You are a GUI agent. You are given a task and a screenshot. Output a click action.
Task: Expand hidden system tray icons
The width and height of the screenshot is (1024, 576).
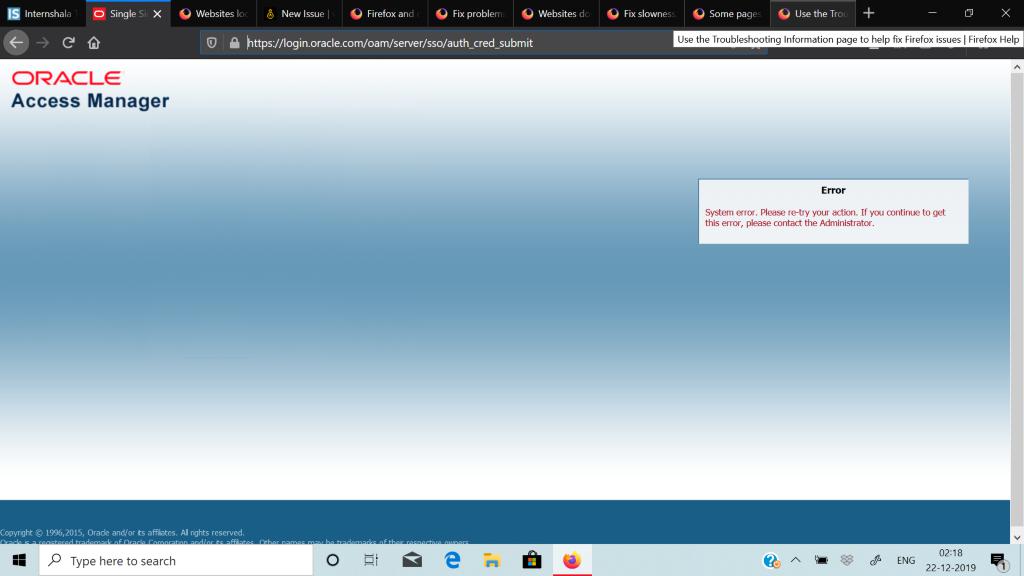click(x=796, y=560)
